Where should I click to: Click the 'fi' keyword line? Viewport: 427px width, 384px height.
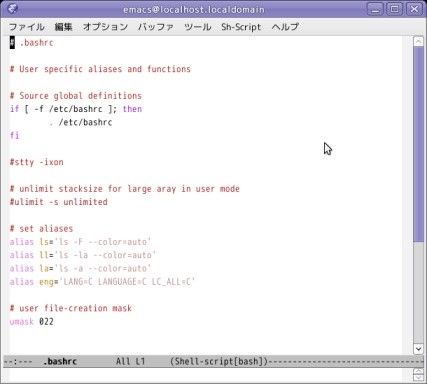pos(14,136)
